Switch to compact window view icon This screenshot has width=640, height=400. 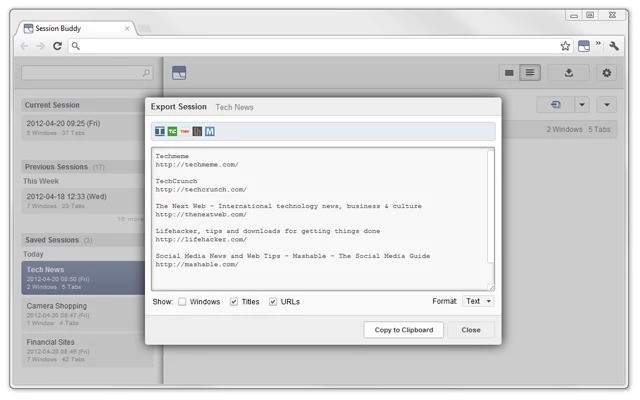[x=509, y=73]
